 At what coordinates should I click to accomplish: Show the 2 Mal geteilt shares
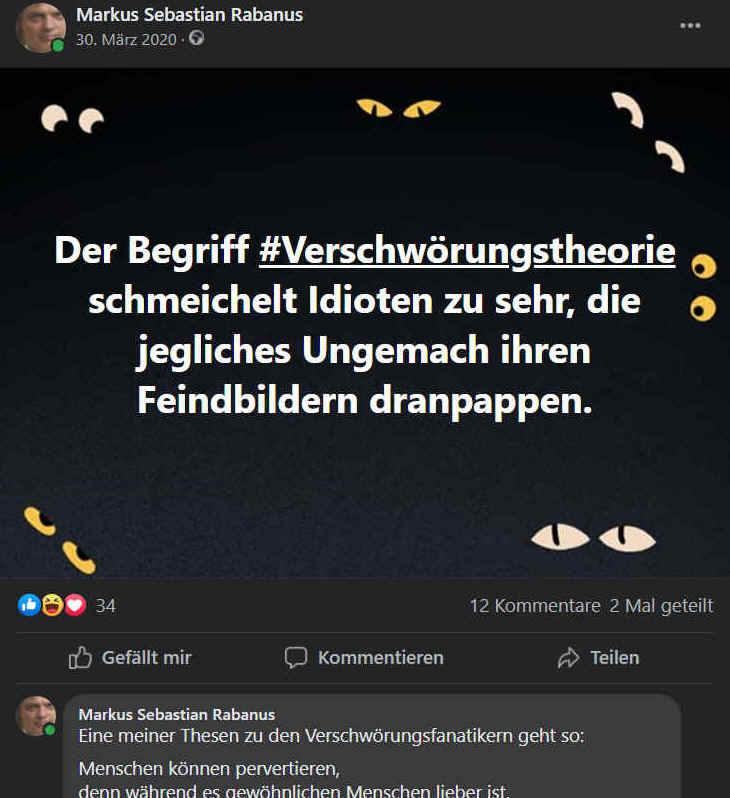pos(661,606)
